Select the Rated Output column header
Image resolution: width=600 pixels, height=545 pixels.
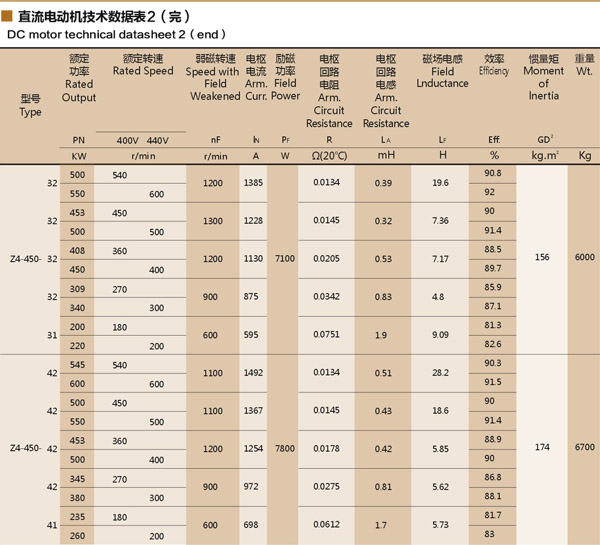[x=79, y=79]
